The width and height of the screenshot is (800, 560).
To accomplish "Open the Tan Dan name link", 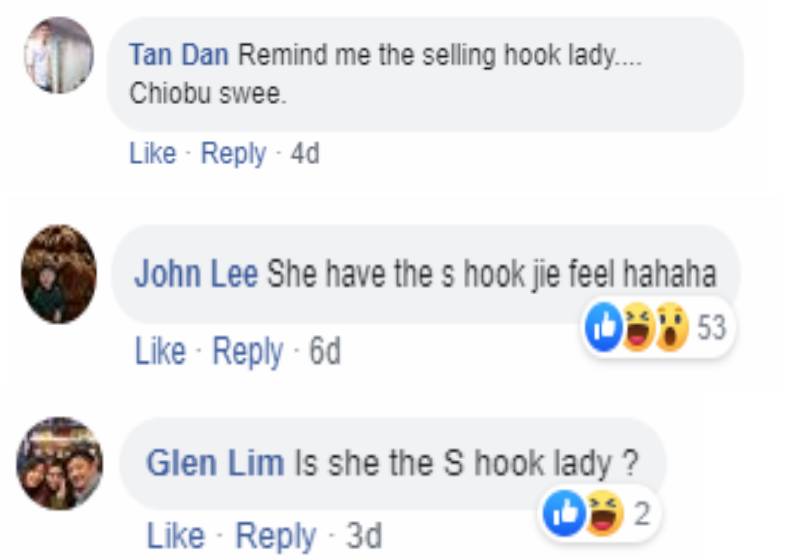I will click(x=179, y=55).
